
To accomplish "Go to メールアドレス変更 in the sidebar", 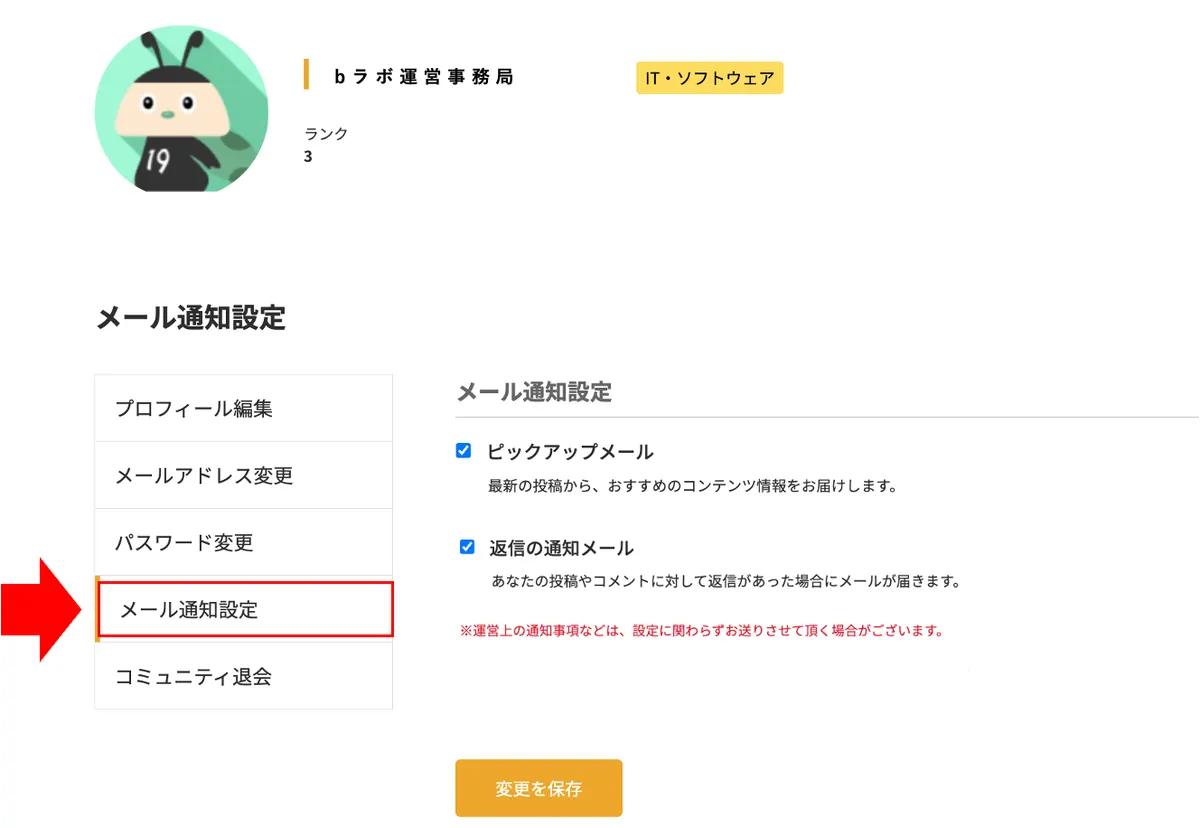I will [x=244, y=475].
